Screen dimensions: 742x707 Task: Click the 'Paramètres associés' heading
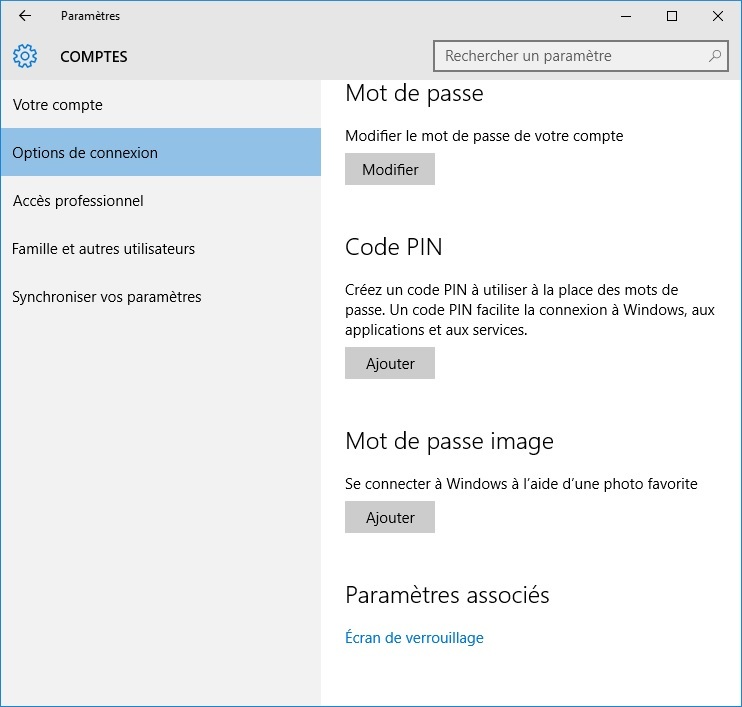point(447,595)
